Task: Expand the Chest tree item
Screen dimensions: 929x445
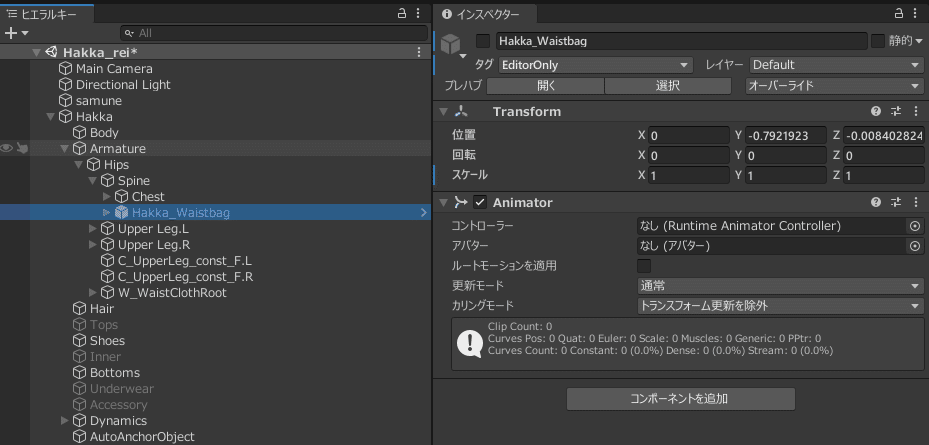Action: (x=107, y=196)
